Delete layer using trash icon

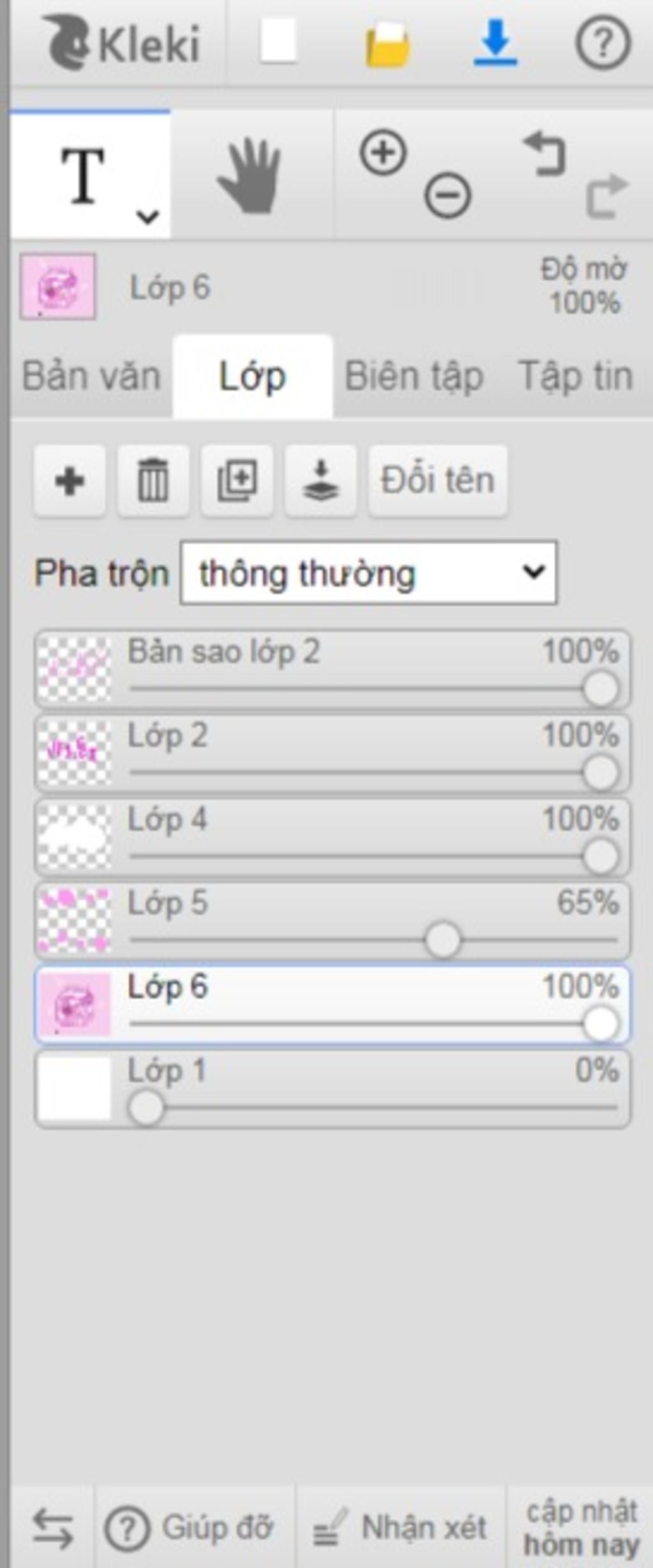[153, 481]
